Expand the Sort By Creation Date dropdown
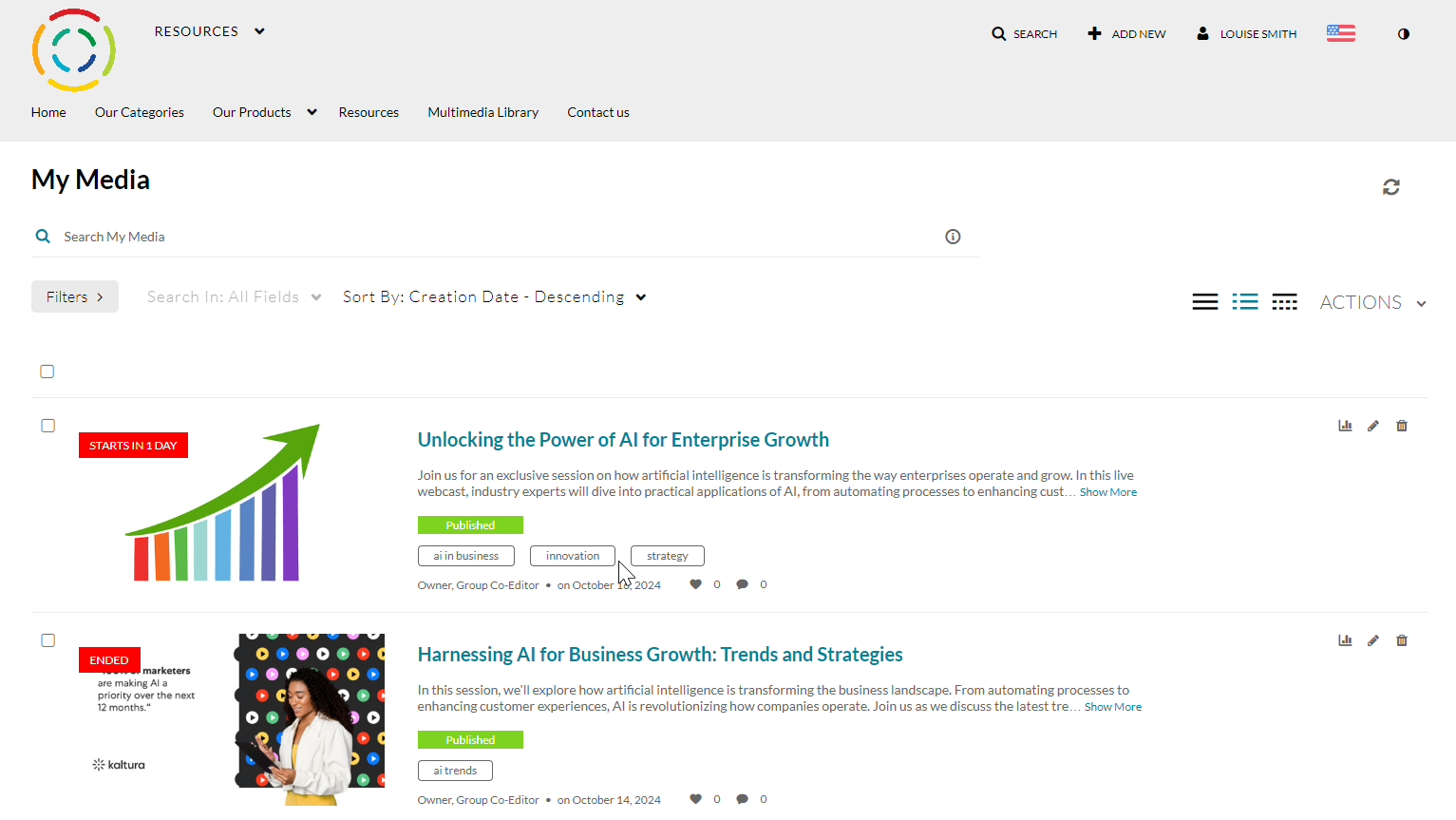Viewport: 1456px width, 820px height. (494, 297)
